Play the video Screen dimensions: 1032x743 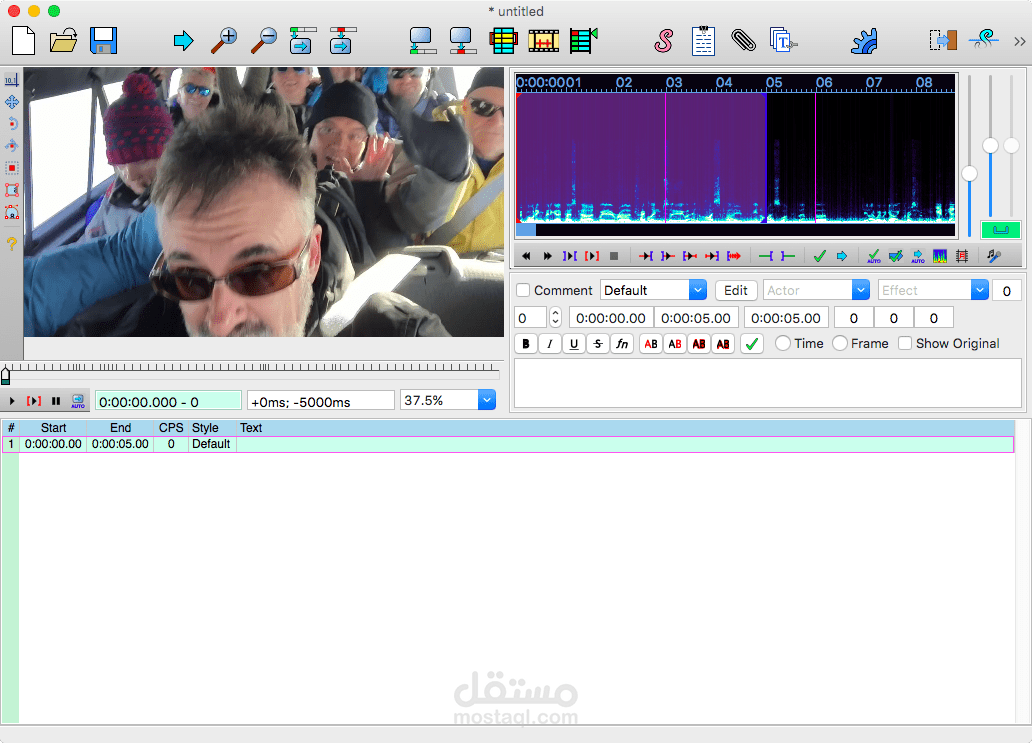(x=12, y=401)
